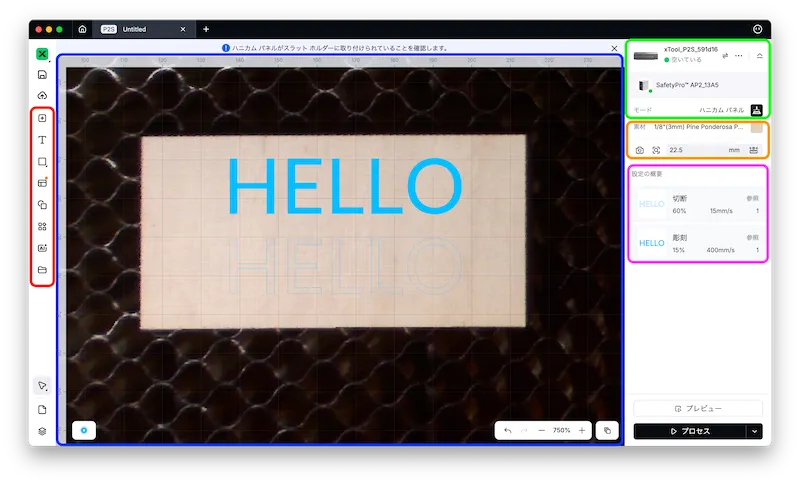Open the Process button dropdown arrow

[755, 431]
